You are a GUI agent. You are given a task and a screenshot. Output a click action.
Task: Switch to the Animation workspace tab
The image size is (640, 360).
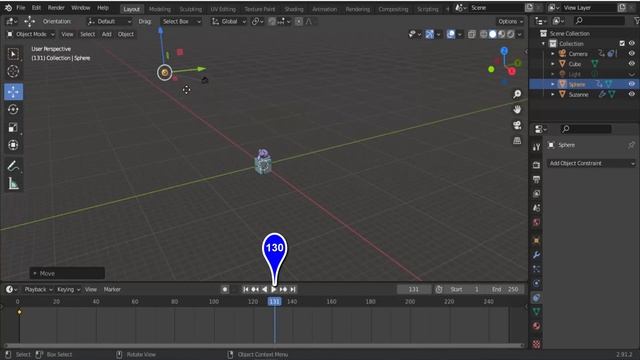(x=324, y=9)
